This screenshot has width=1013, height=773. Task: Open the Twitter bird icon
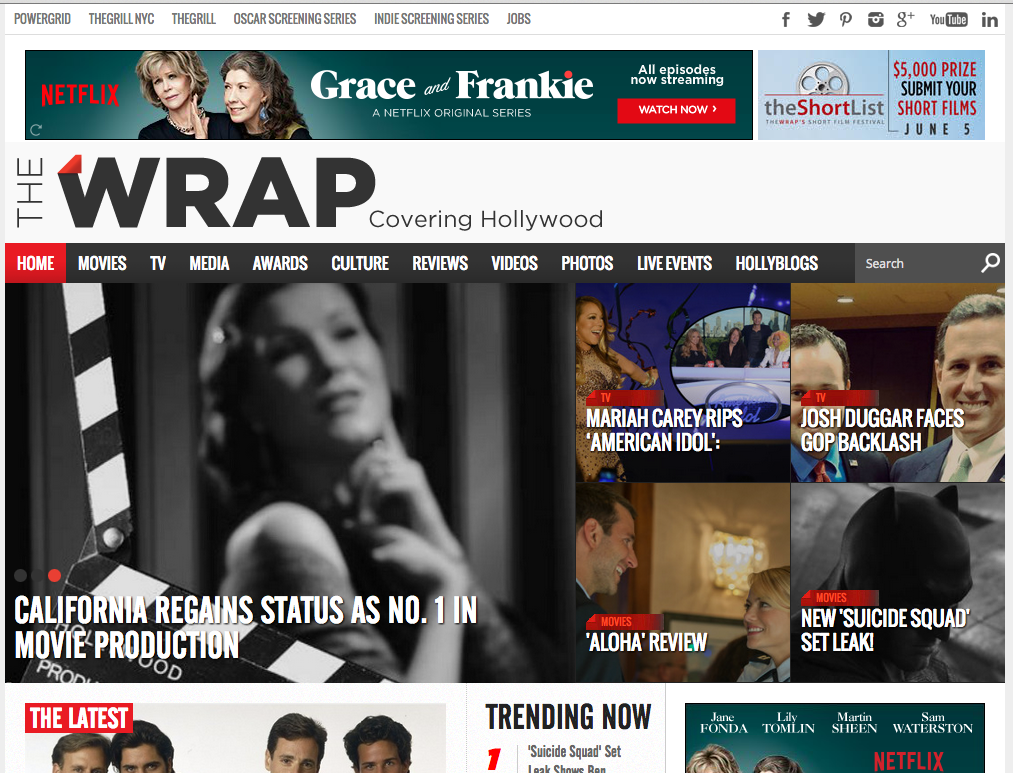click(x=816, y=19)
